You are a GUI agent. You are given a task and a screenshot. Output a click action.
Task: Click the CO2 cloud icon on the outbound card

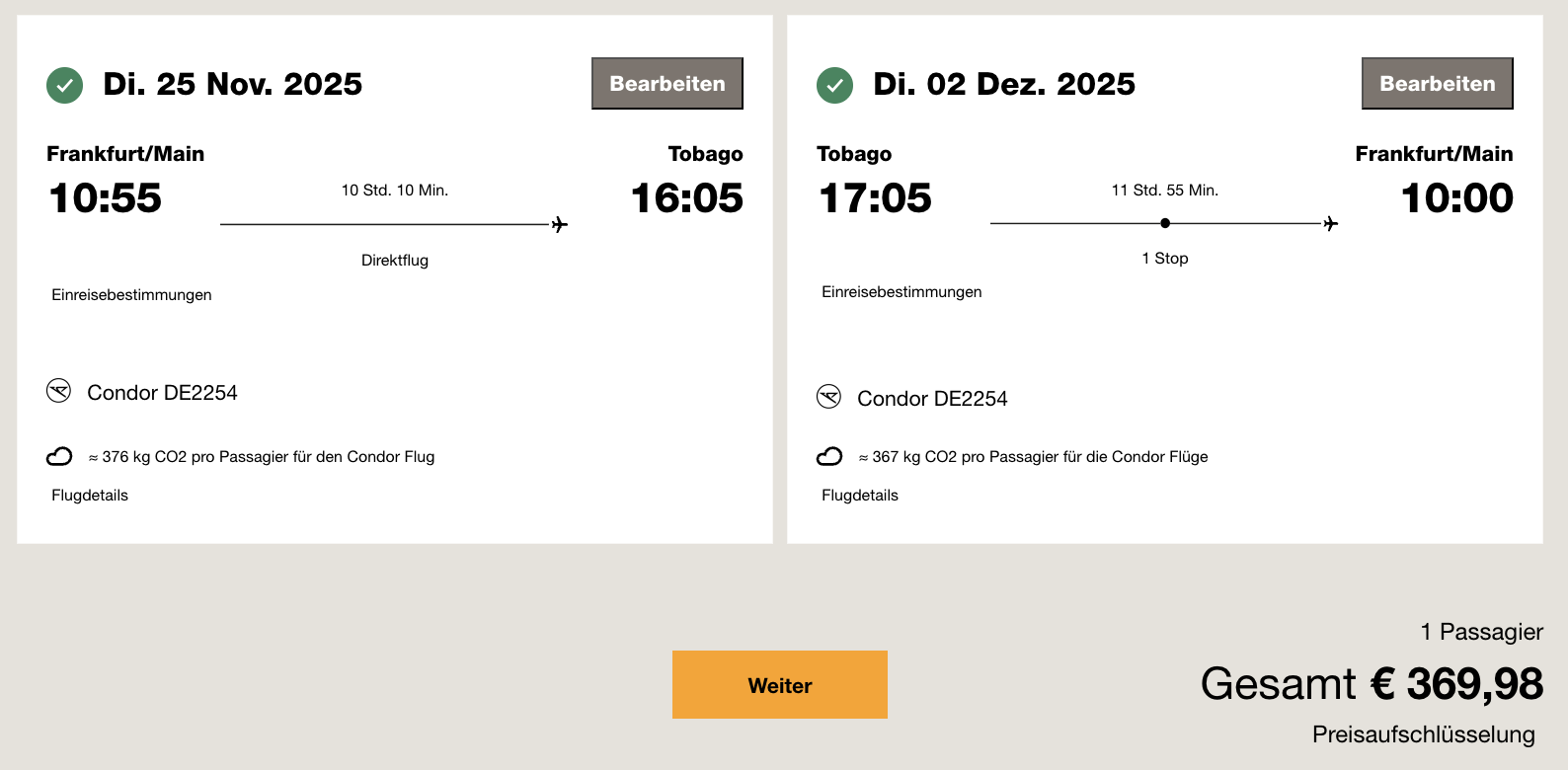tap(60, 456)
